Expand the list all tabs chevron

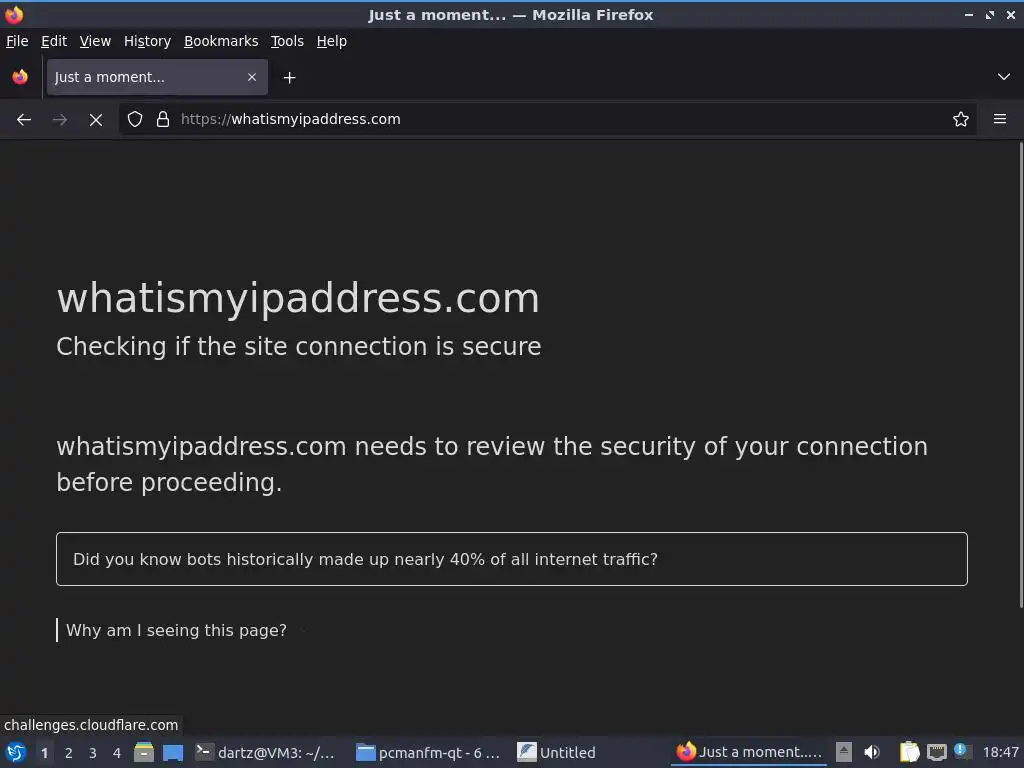[1004, 77]
